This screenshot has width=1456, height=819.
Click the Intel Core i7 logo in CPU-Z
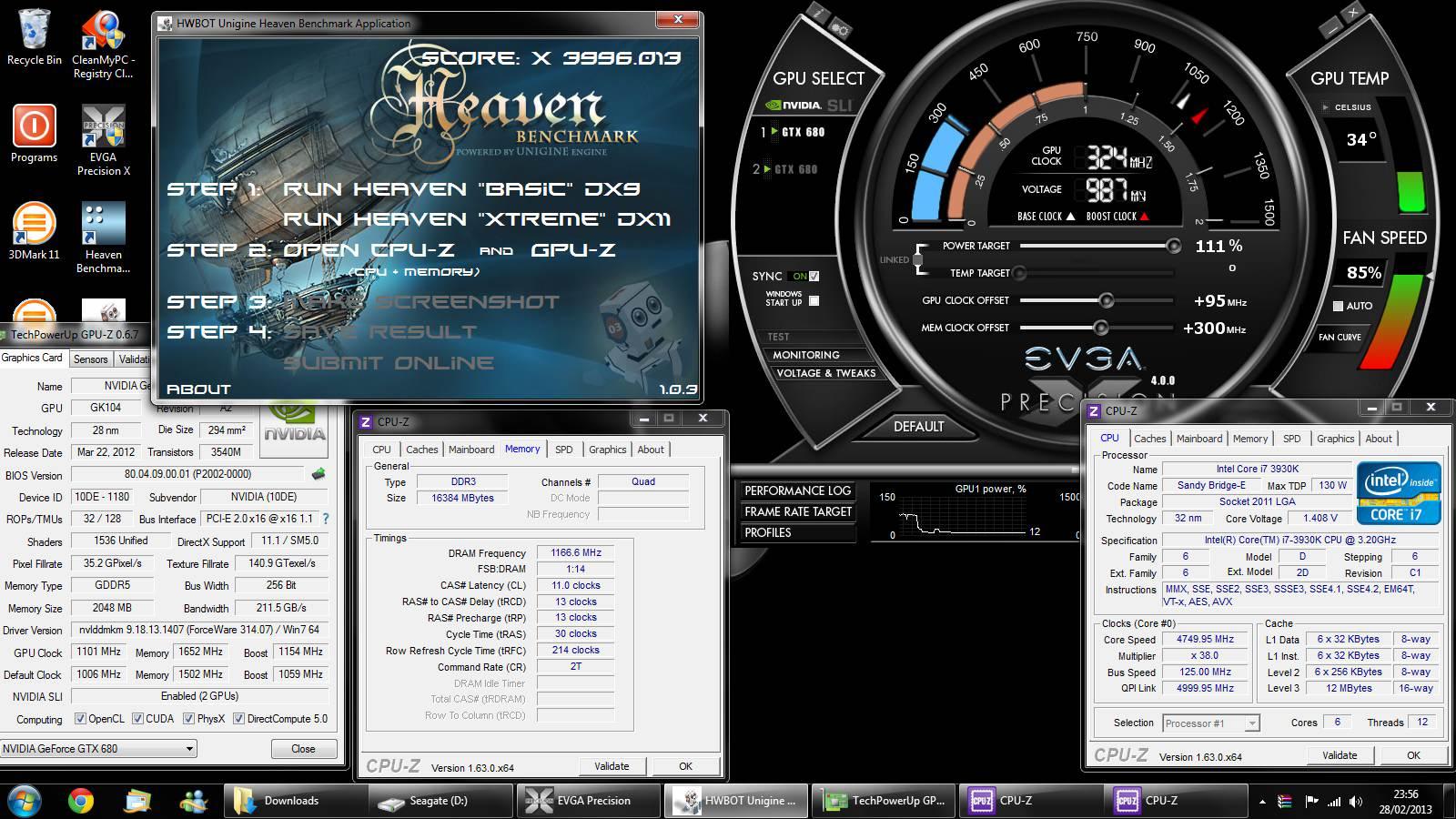(x=1399, y=492)
